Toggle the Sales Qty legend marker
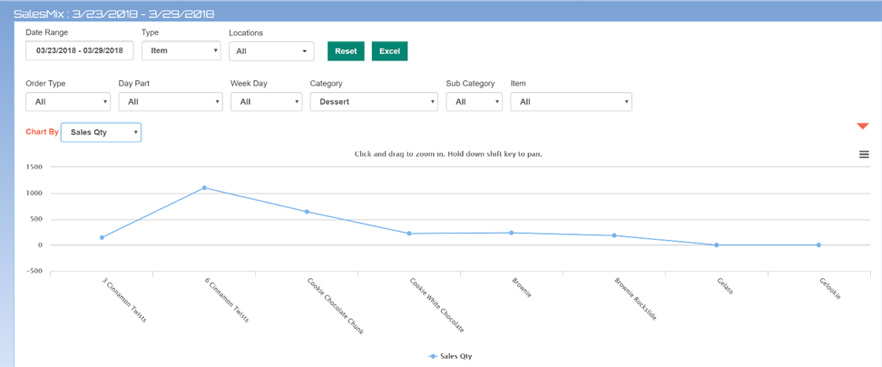882x367 pixels. 433,357
